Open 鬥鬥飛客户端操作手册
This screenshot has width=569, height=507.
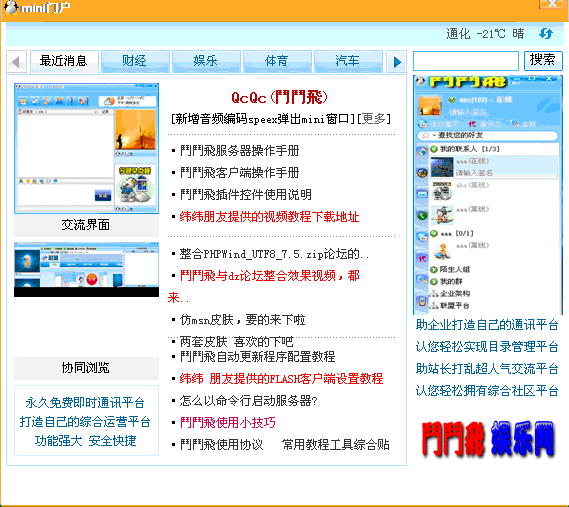pyautogui.click(x=240, y=173)
